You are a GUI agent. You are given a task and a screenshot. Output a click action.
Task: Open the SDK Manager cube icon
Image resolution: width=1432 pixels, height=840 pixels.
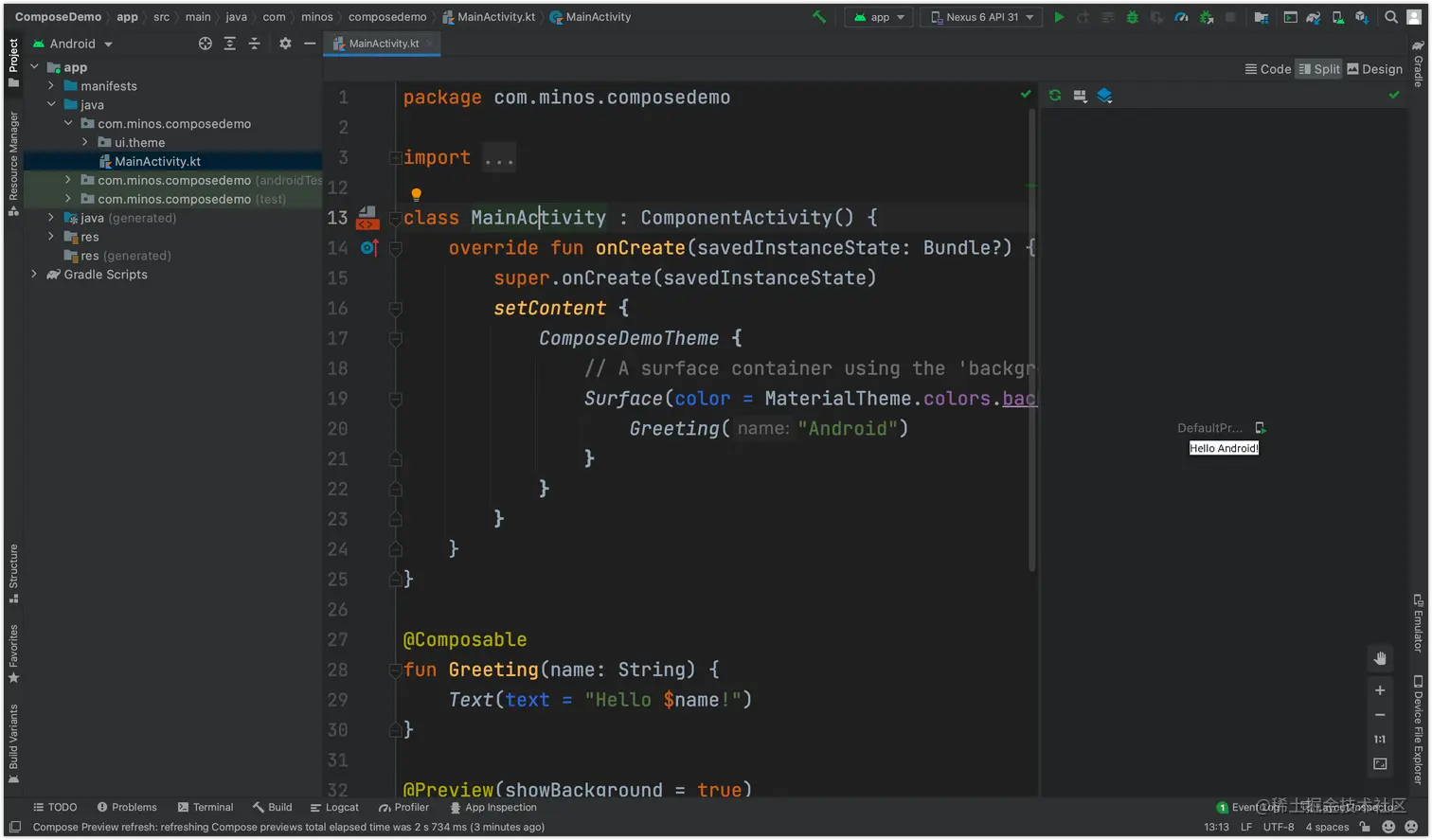click(x=1362, y=17)
